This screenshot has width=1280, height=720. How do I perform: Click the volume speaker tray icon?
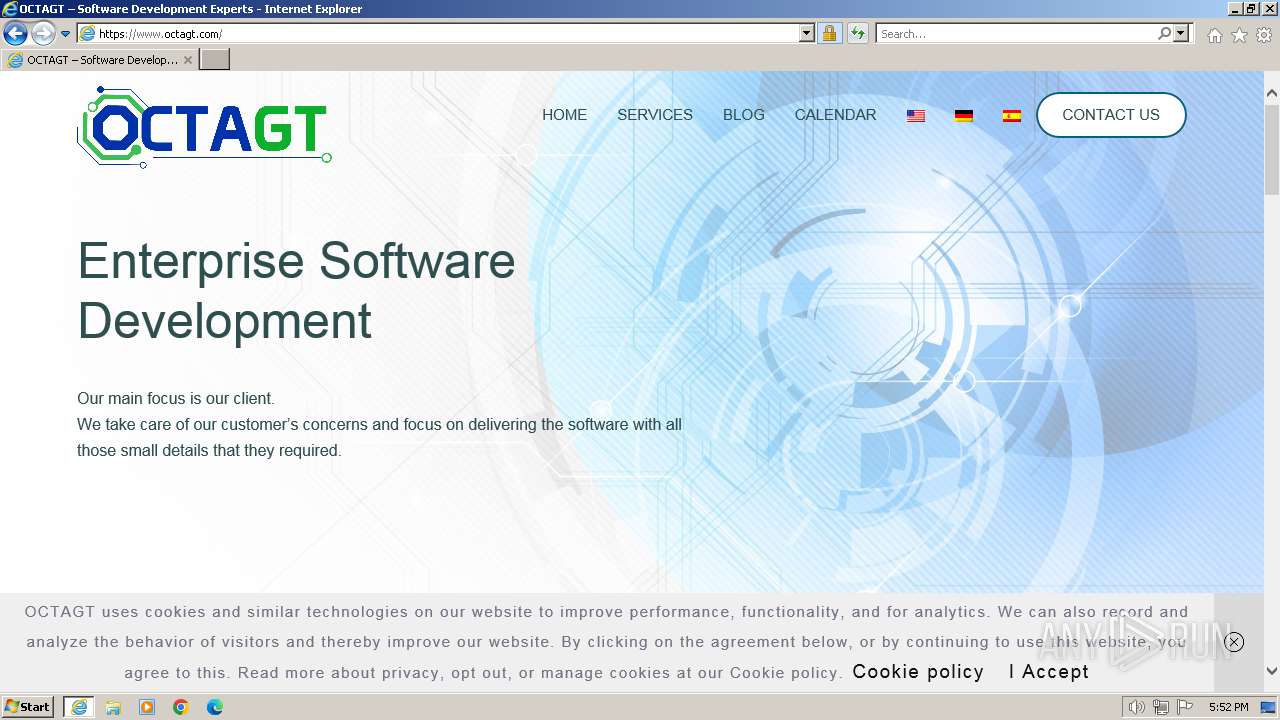tap(1136, 707)
